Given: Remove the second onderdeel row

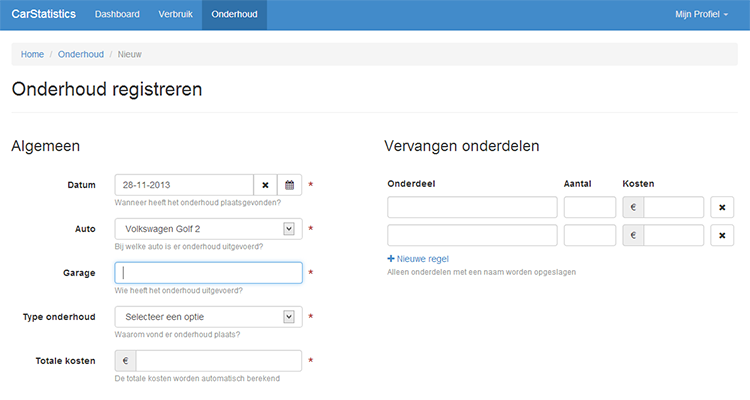Looking at the screenshot, I should (722, 235).
